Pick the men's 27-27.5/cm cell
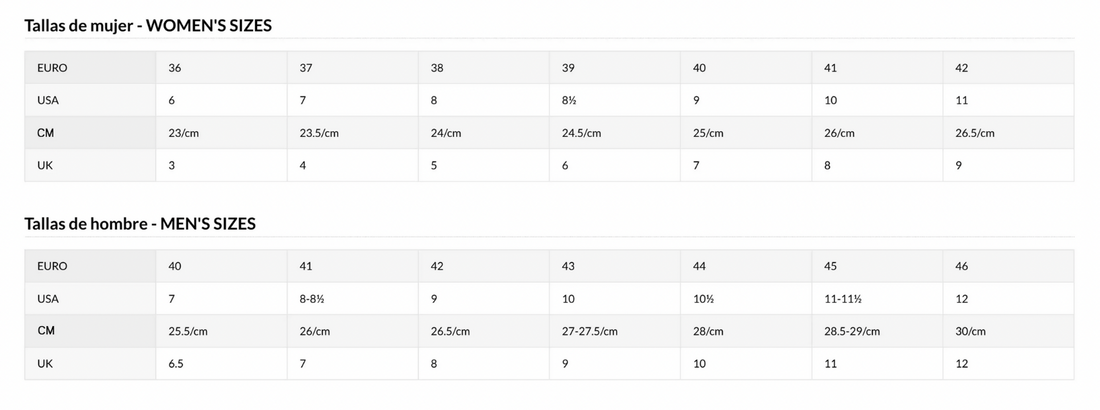 590,331
